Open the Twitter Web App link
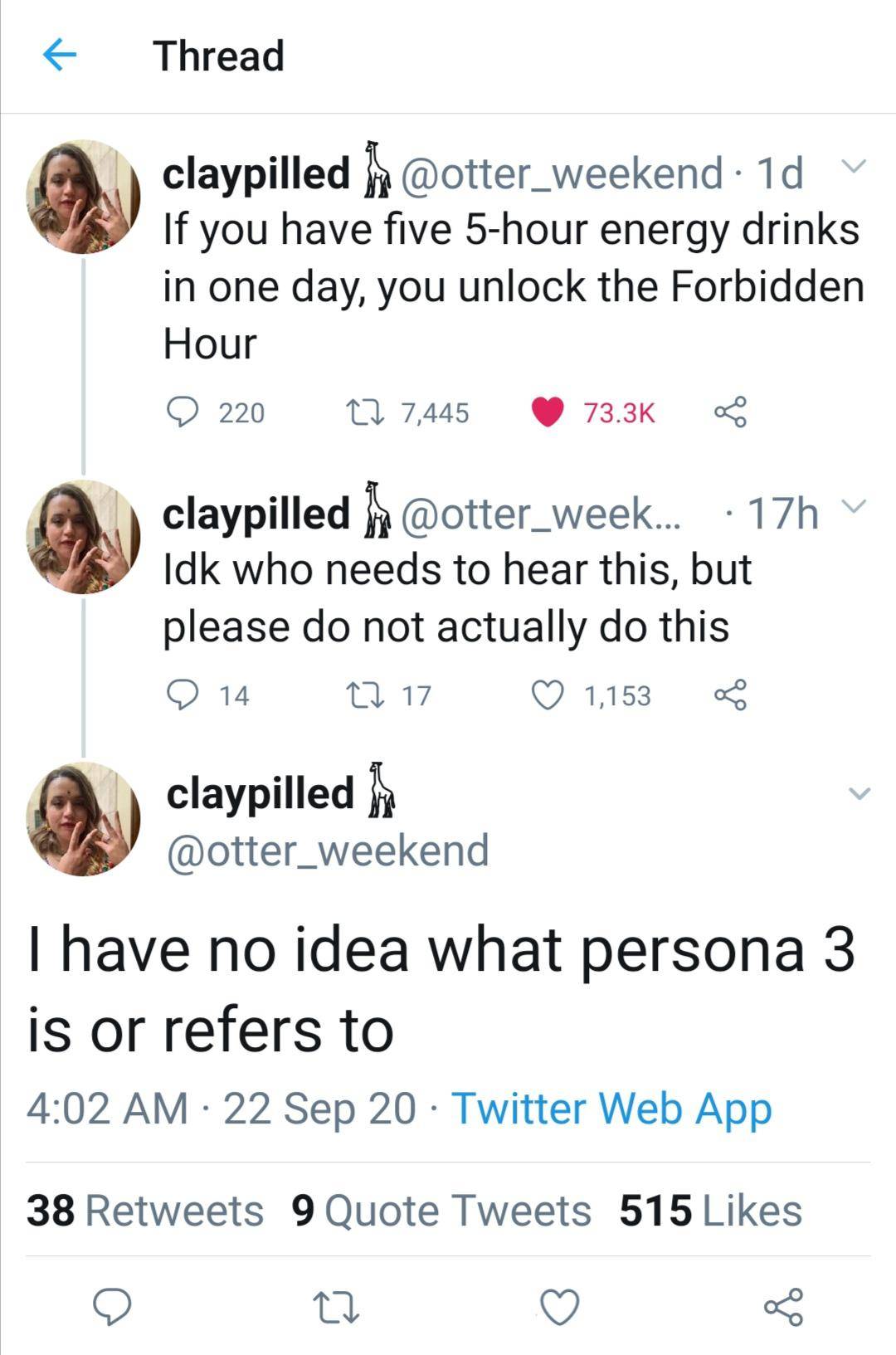Image resolution: width=896 pixels, height=1355 pixels. click(611, 1109)
